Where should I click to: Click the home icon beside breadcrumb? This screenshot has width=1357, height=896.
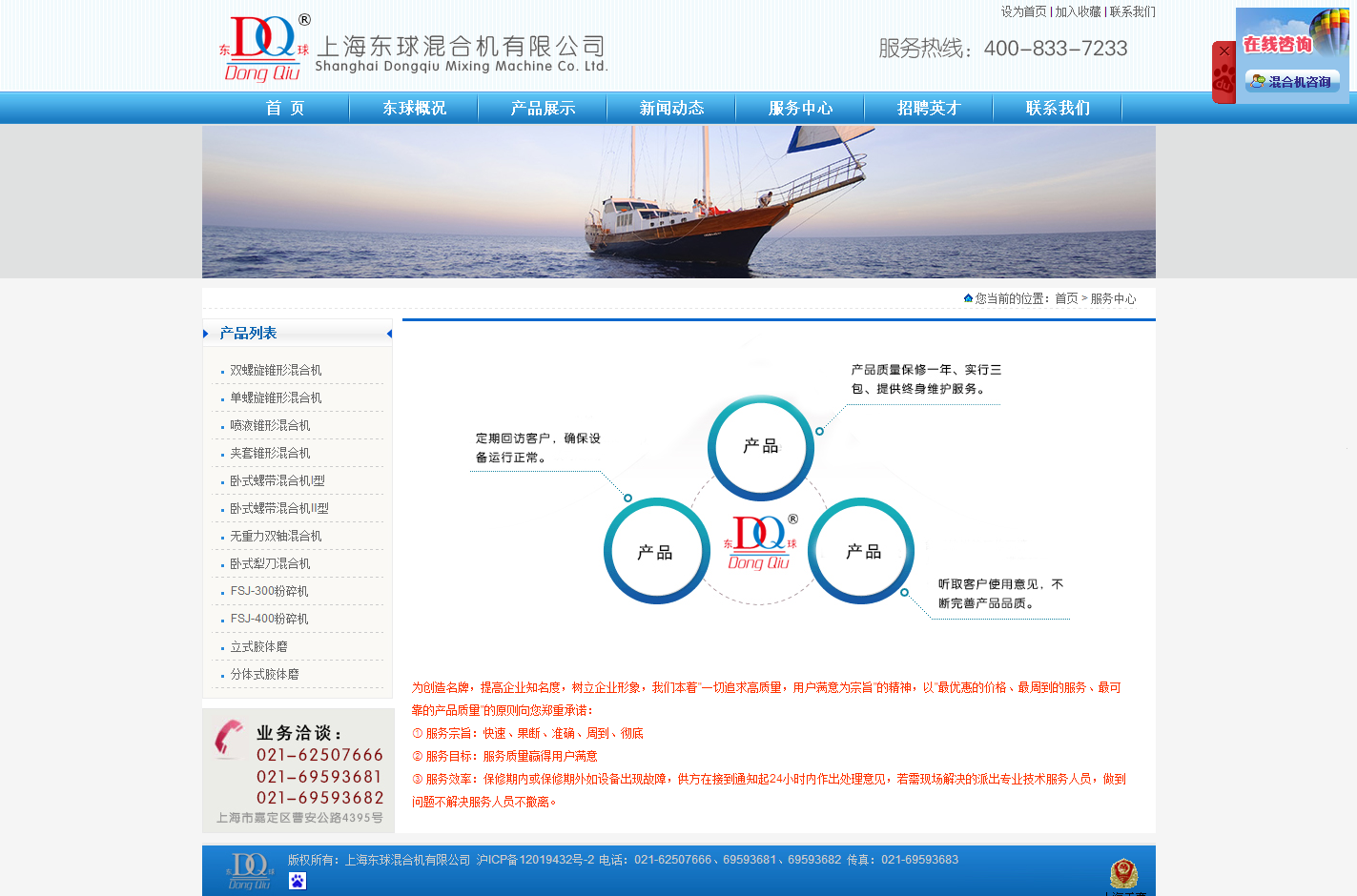point(968,298)
